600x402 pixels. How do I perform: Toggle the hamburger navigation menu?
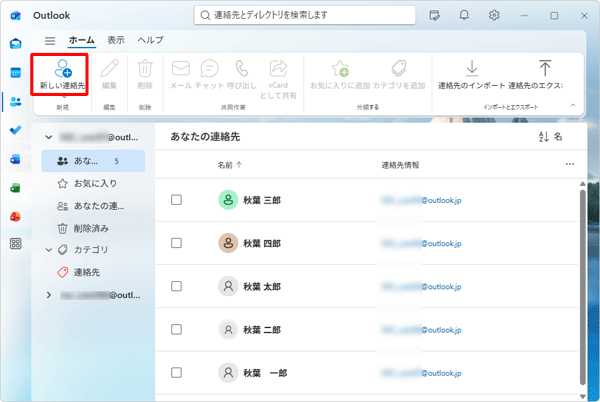coord(50,40)
